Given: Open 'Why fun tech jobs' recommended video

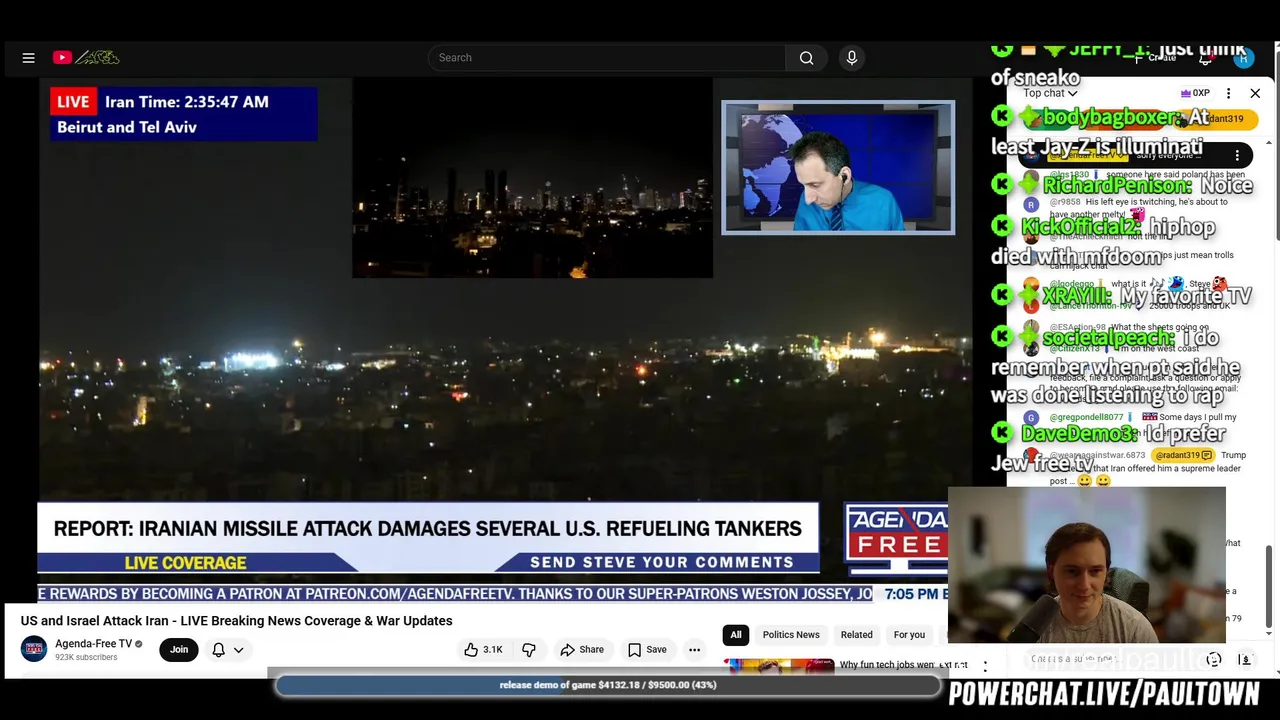Looking at the screenshot, I should click(904, 665).
